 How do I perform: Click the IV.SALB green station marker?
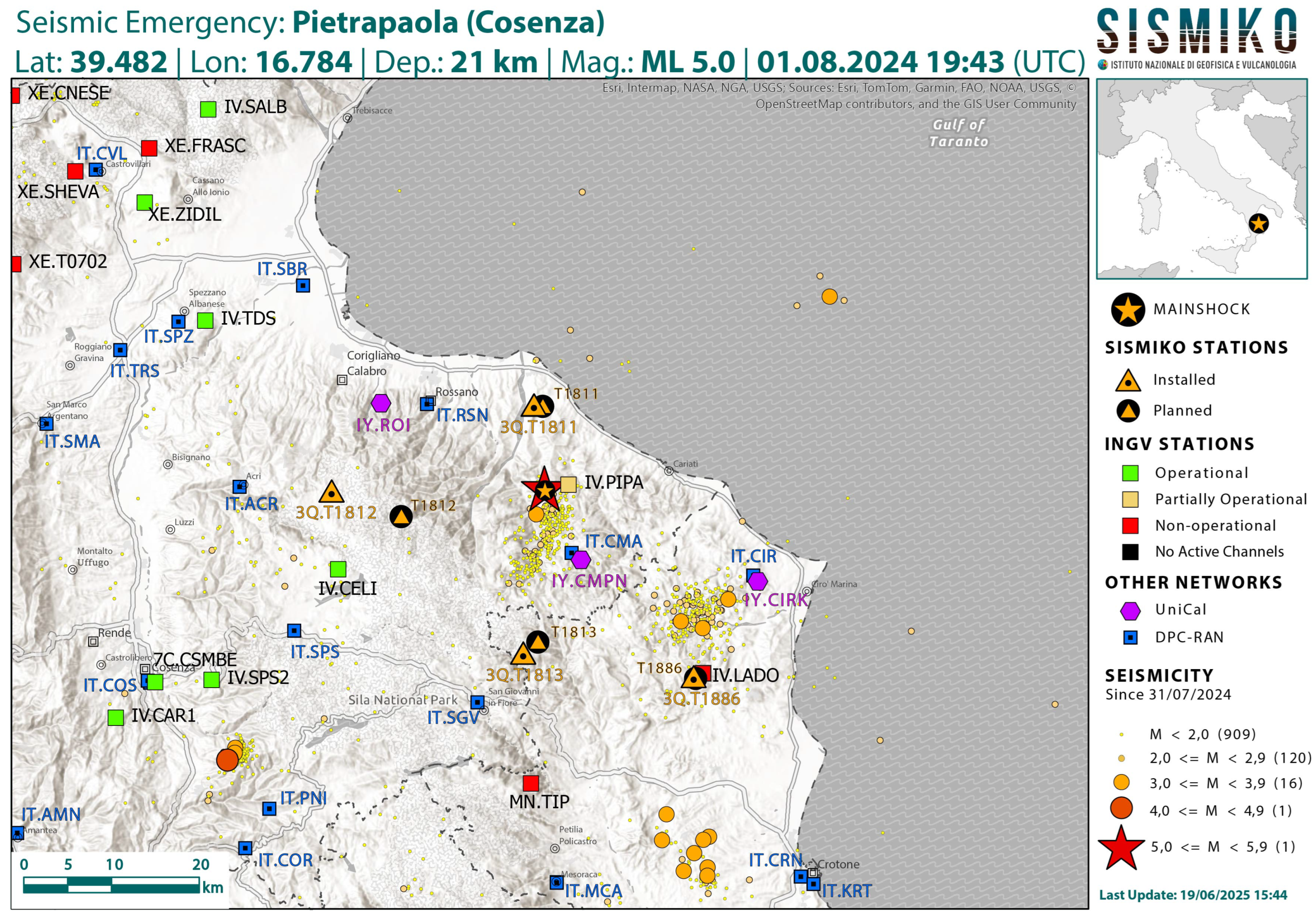coord(208,109)
